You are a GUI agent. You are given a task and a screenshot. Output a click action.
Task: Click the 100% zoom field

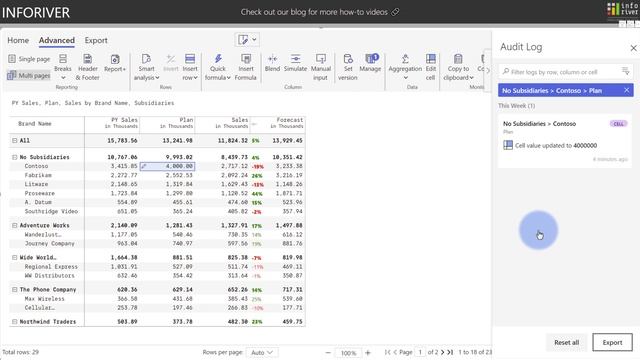pos(349,353)
